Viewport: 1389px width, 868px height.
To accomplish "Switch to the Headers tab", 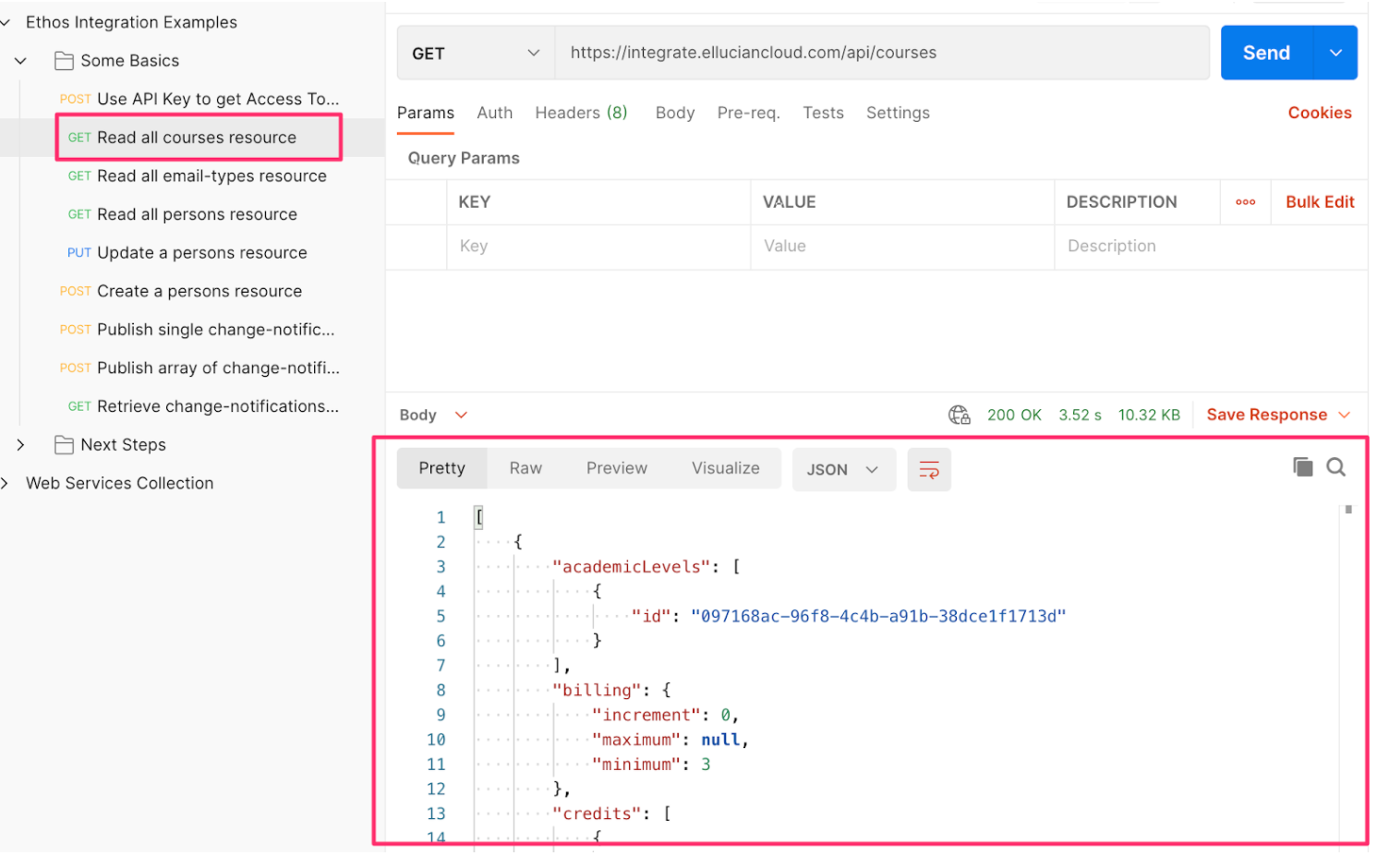I will [x=580, y=113].
